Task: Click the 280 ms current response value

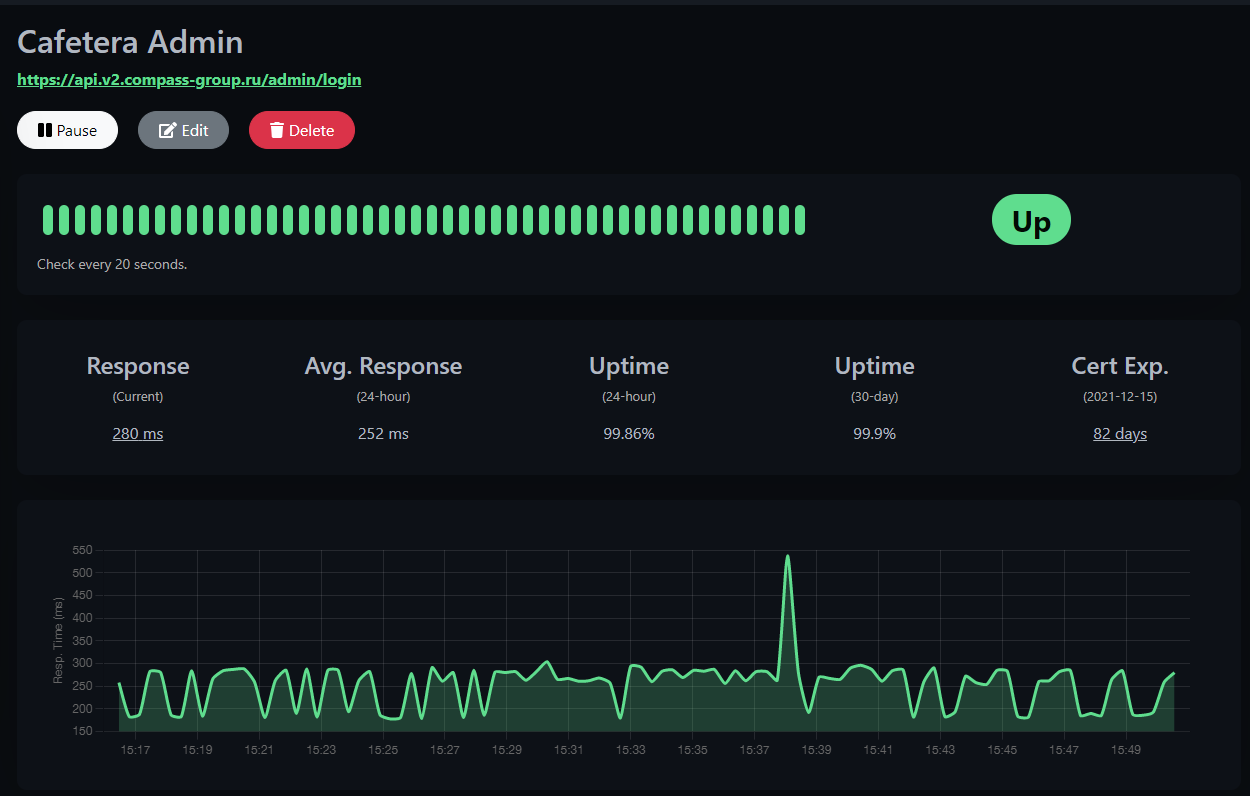Action: [138, 434]
